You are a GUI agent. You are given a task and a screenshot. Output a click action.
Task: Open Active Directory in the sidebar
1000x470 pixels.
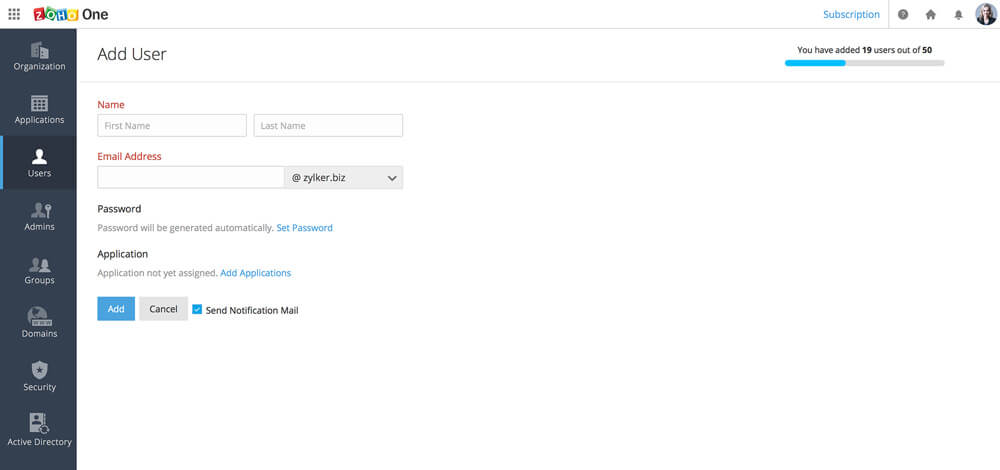click(x=39, y=430)
